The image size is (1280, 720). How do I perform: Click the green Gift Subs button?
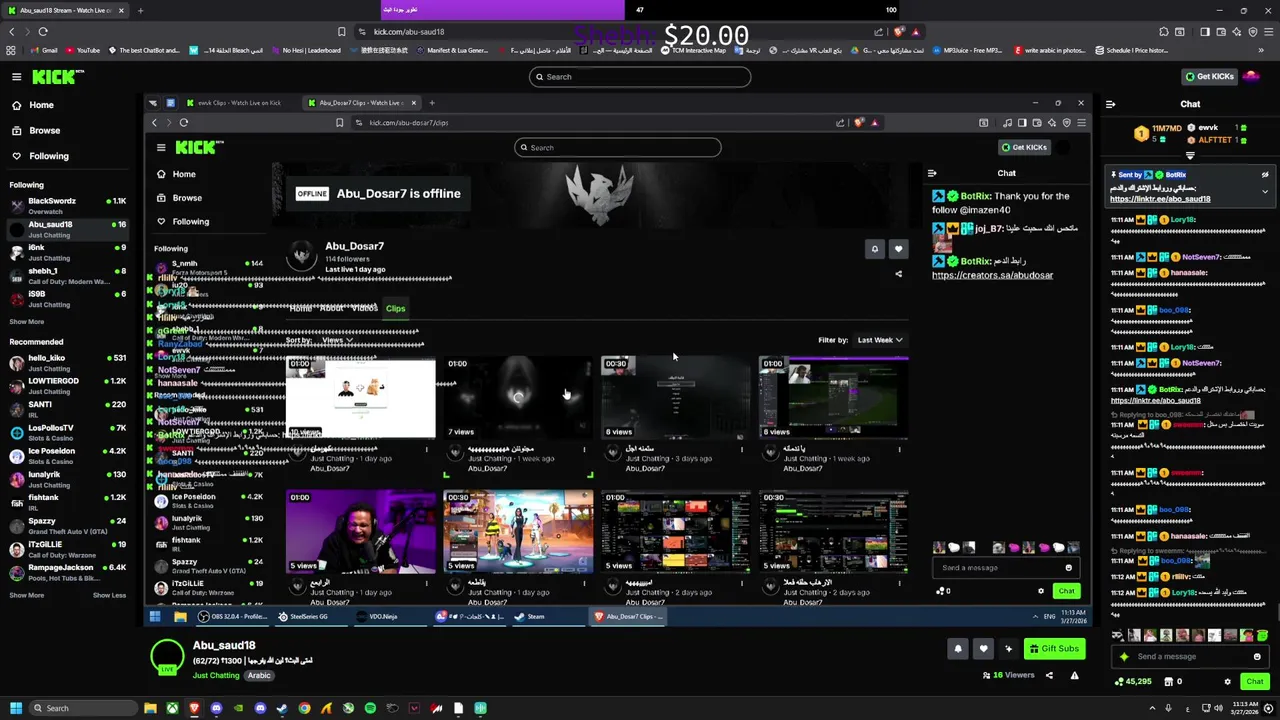(x=1054, y=648)
